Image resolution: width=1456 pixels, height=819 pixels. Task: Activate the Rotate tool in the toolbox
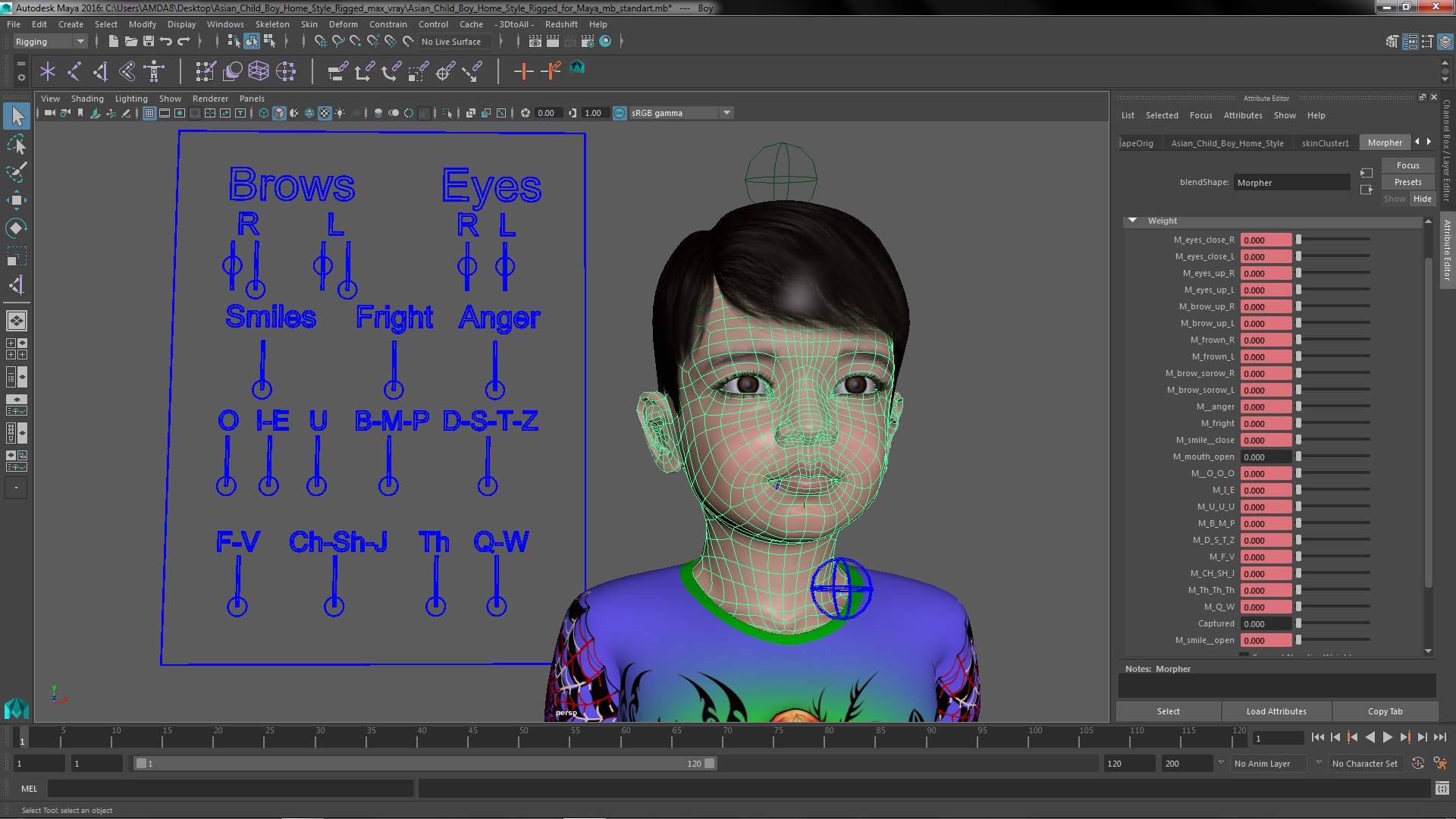pyautogui.click(x=17, y=228)
